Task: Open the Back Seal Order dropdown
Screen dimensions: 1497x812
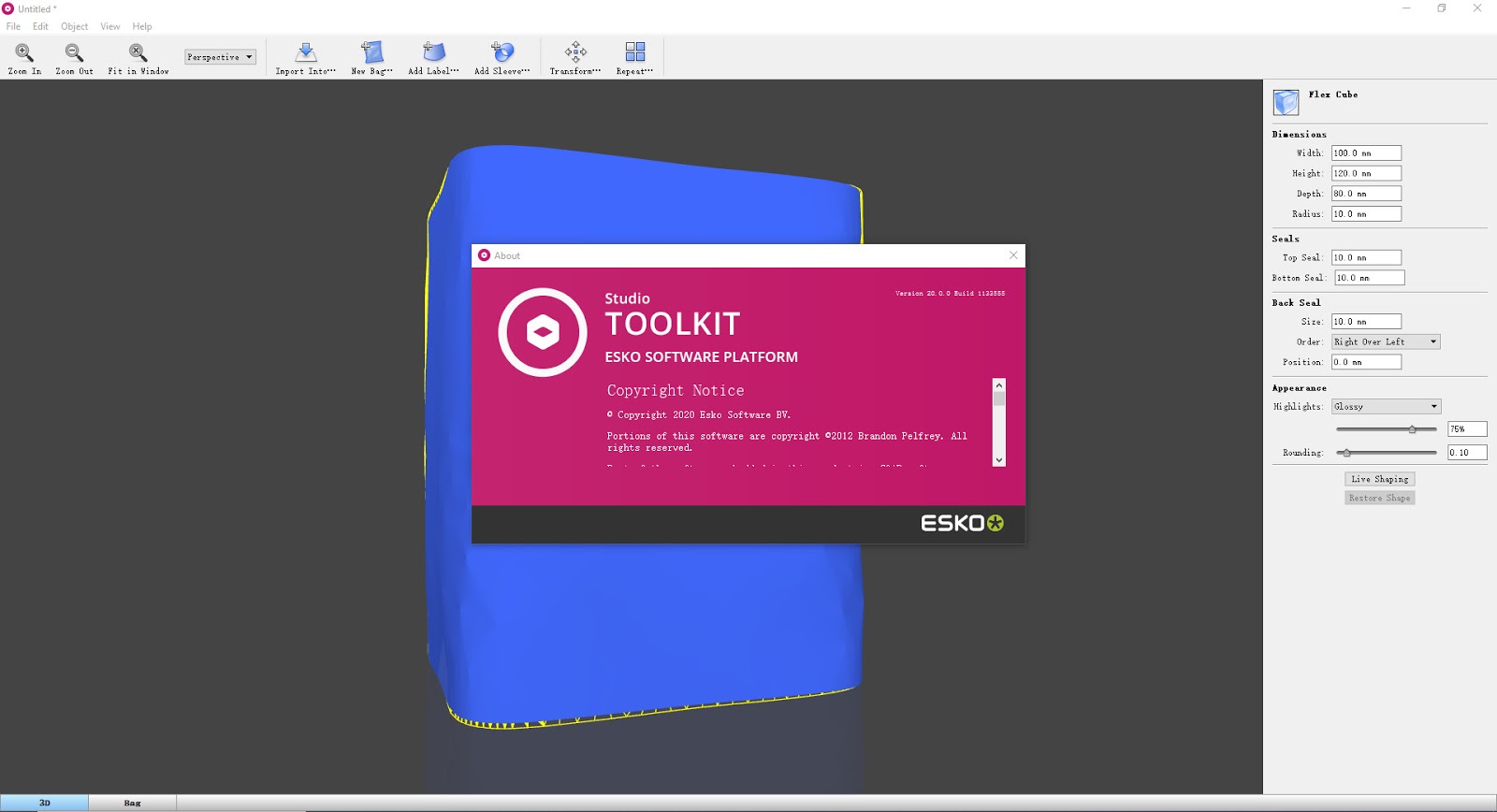Action: (1386, 341)
